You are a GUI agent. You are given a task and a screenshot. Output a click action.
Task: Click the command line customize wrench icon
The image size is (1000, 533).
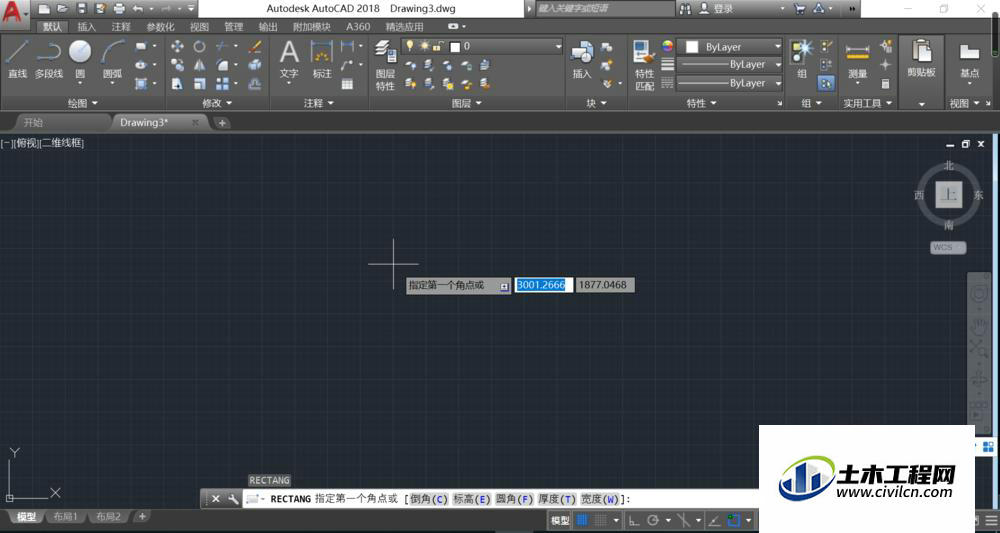pos(233,499)
